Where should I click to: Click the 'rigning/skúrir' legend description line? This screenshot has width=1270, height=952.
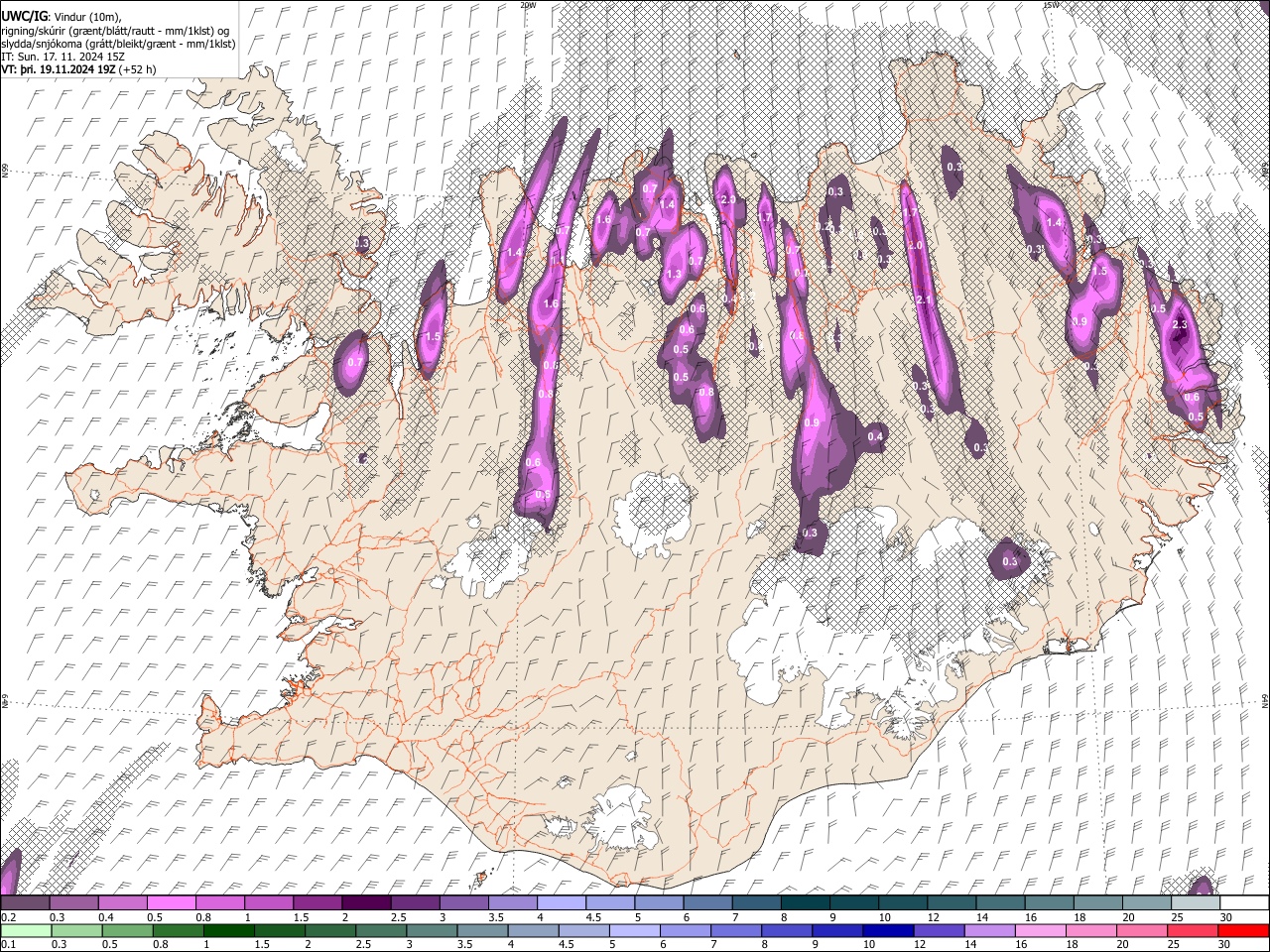(x=116, y=31)
